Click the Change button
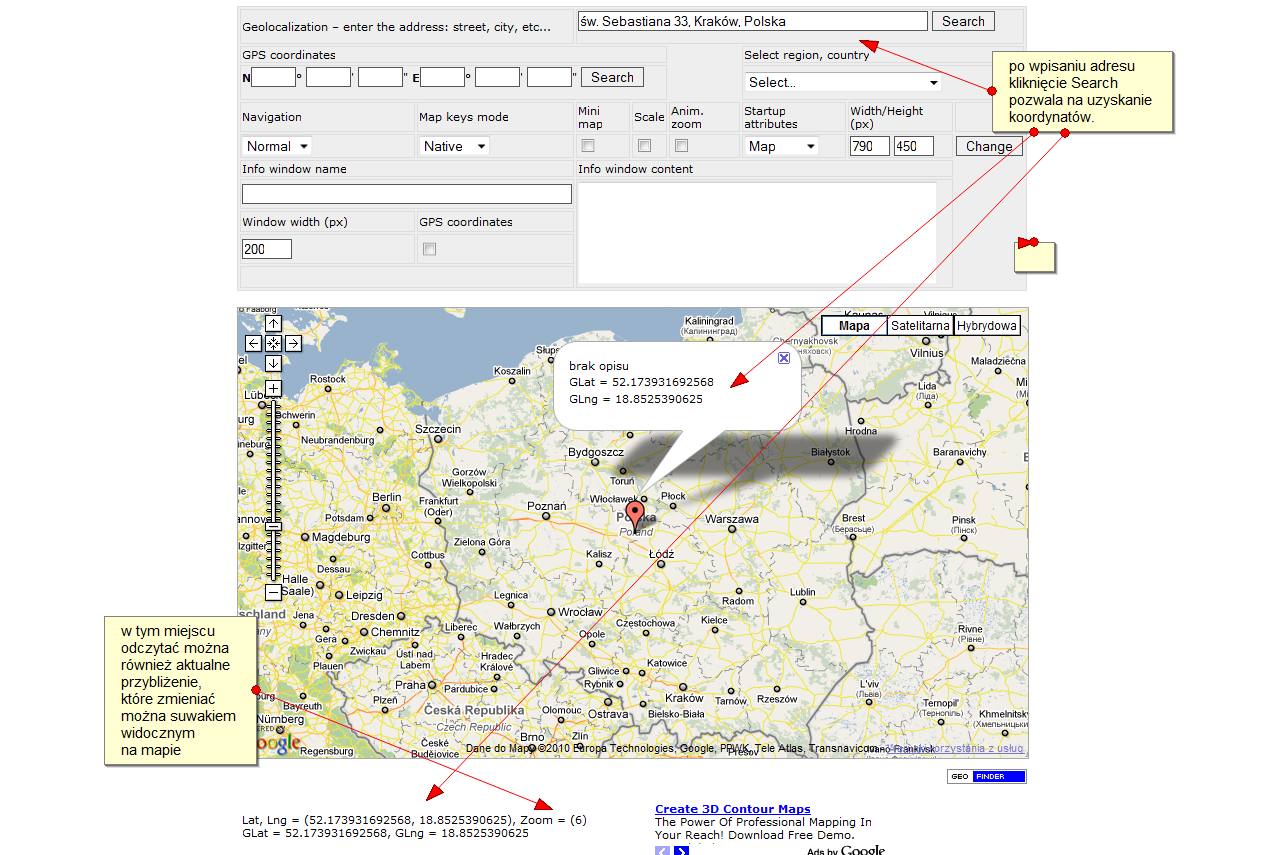1263x855 pixels. click(x=989, y=146)
